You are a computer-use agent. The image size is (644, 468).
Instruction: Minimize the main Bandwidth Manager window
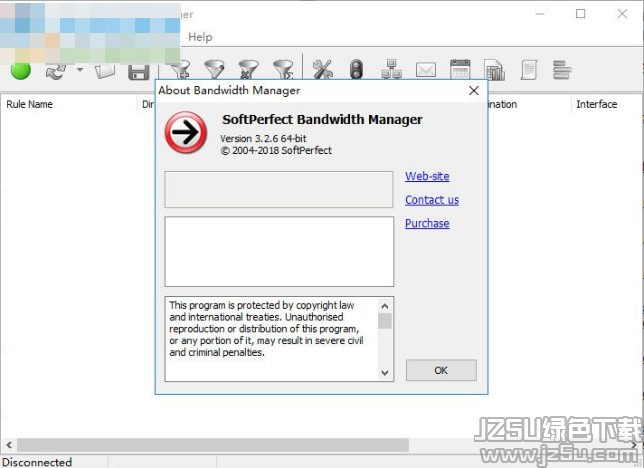coord(540,14)
